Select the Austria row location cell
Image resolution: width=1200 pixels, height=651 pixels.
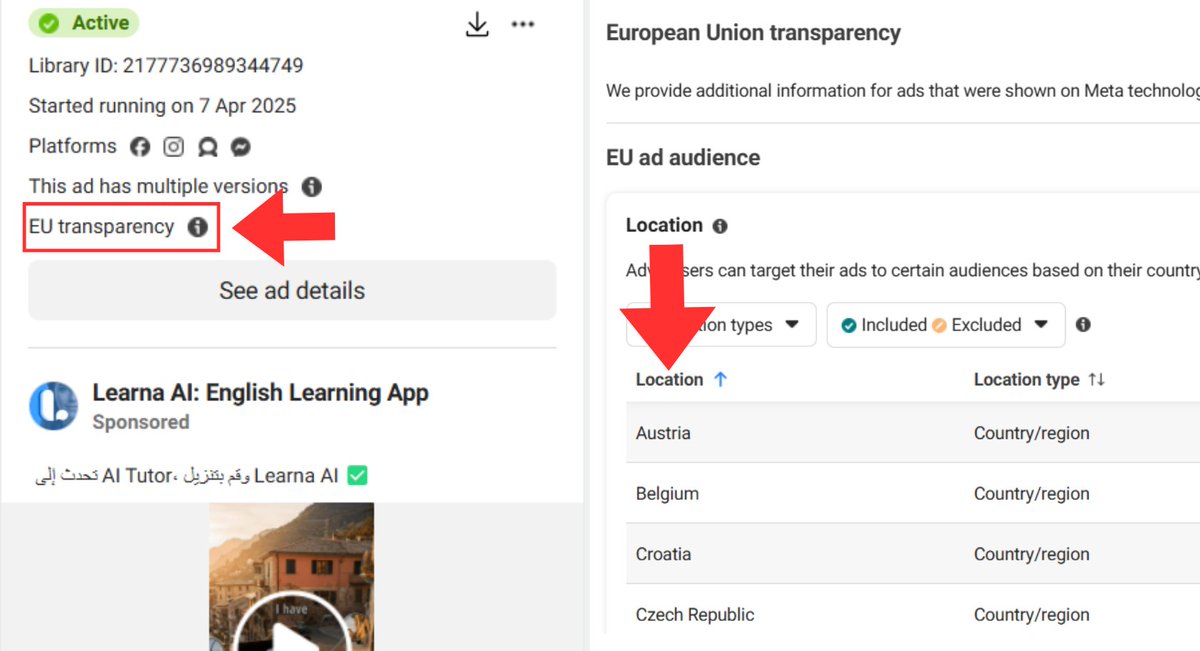coord(663,433)
